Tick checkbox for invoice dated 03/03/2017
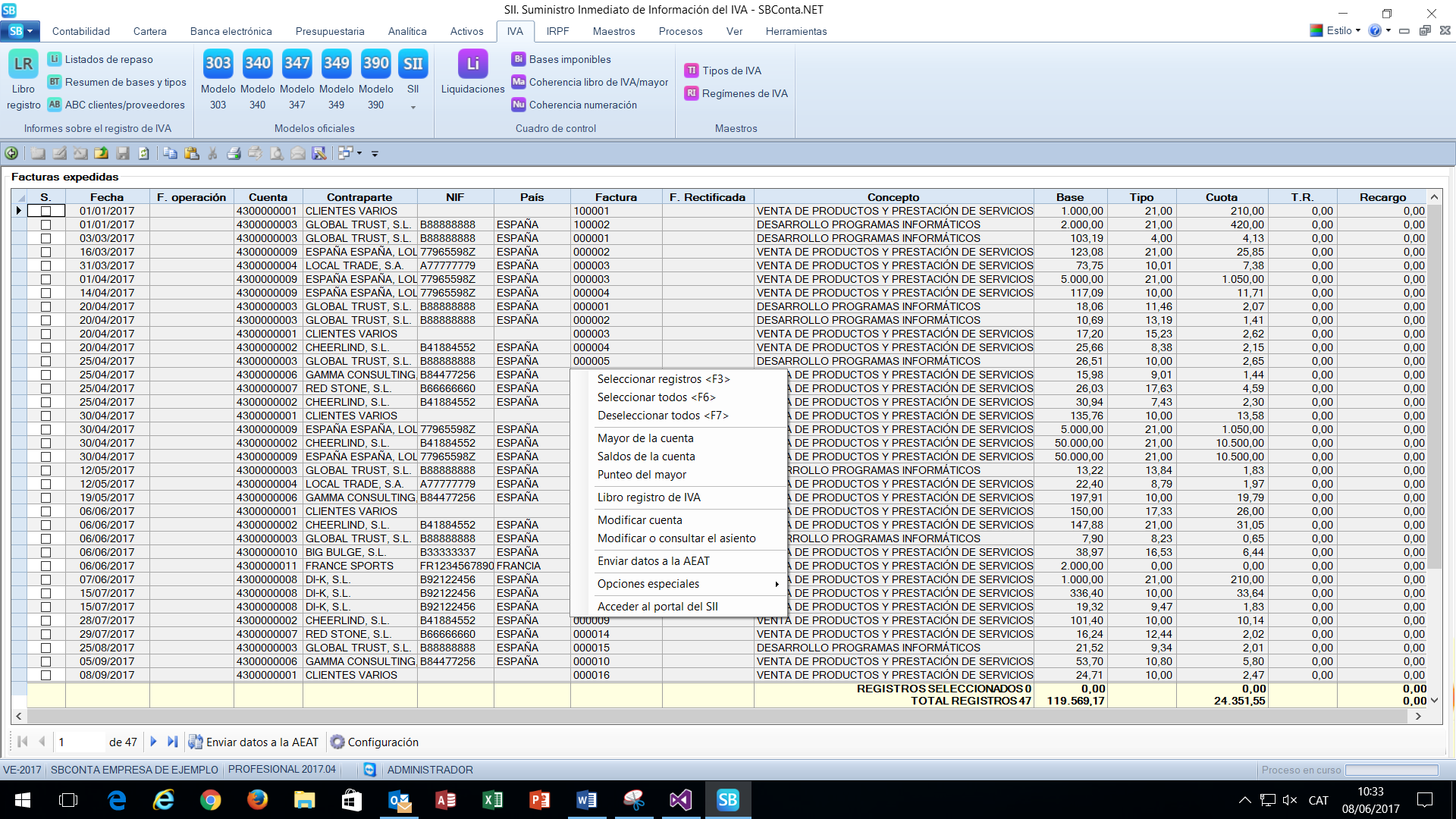Viewport: 1456px width, 819px height. pos(46,239)
